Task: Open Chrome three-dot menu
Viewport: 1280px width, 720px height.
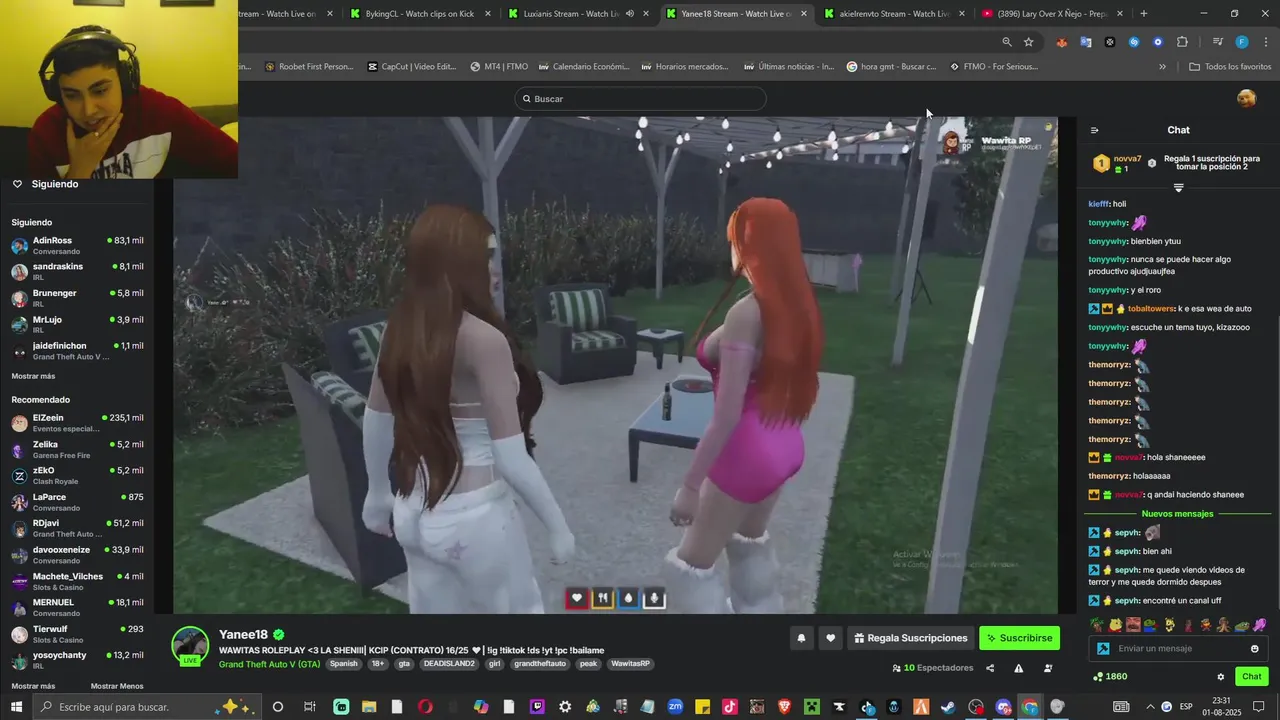Action: 1266,42
